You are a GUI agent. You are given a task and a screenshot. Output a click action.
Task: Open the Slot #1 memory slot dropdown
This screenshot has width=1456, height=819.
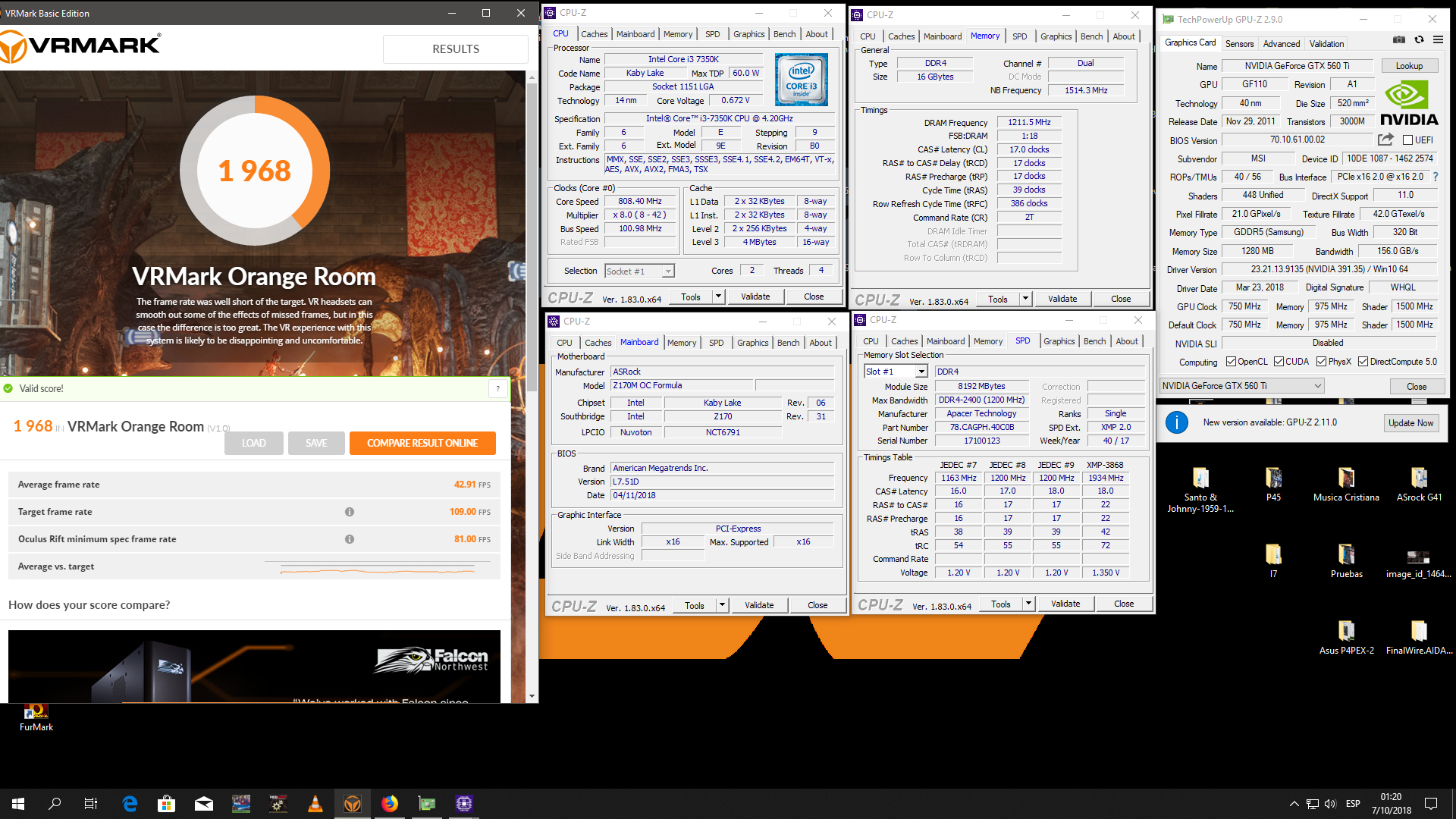pos(896,372)
